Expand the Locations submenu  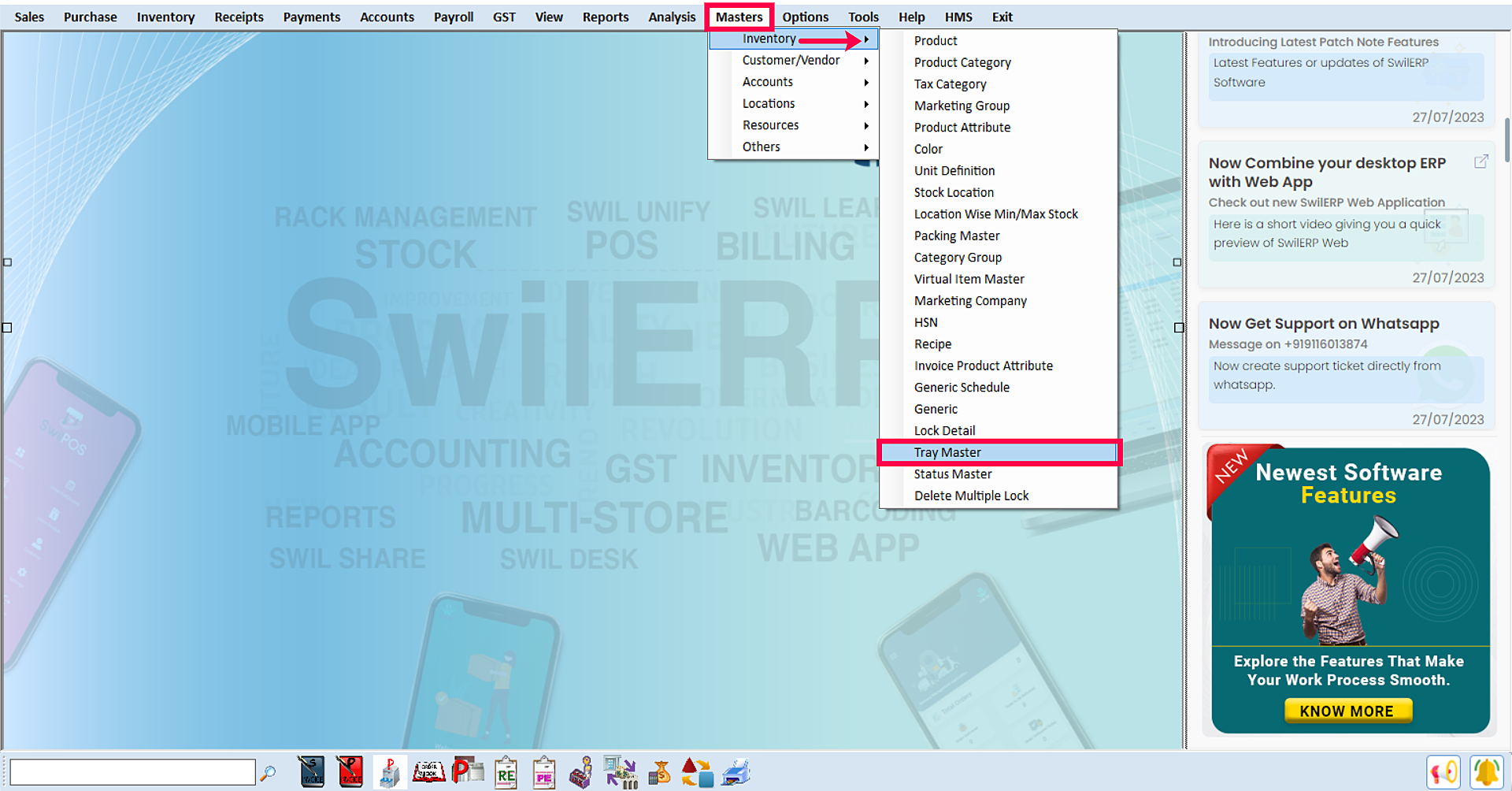click(794, 104)
